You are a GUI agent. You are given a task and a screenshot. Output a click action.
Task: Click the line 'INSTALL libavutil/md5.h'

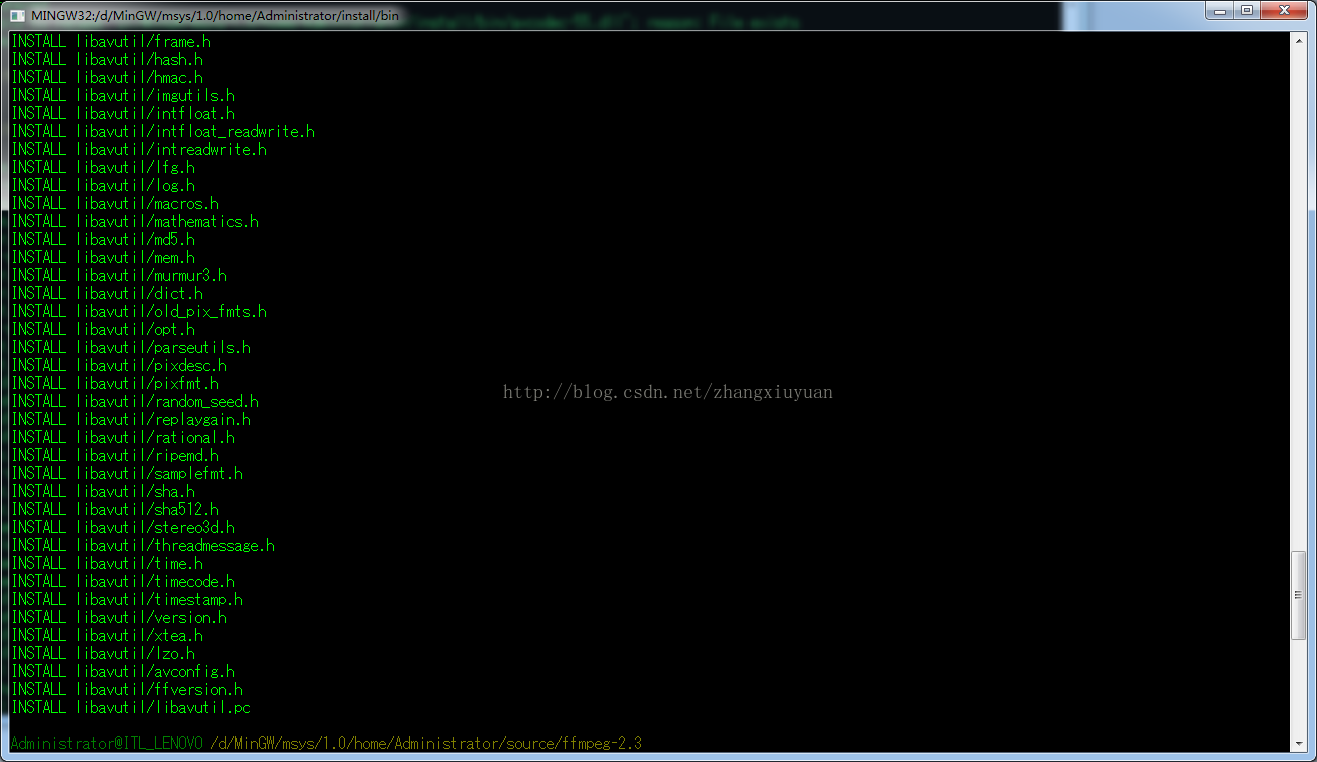pos(103,240)
